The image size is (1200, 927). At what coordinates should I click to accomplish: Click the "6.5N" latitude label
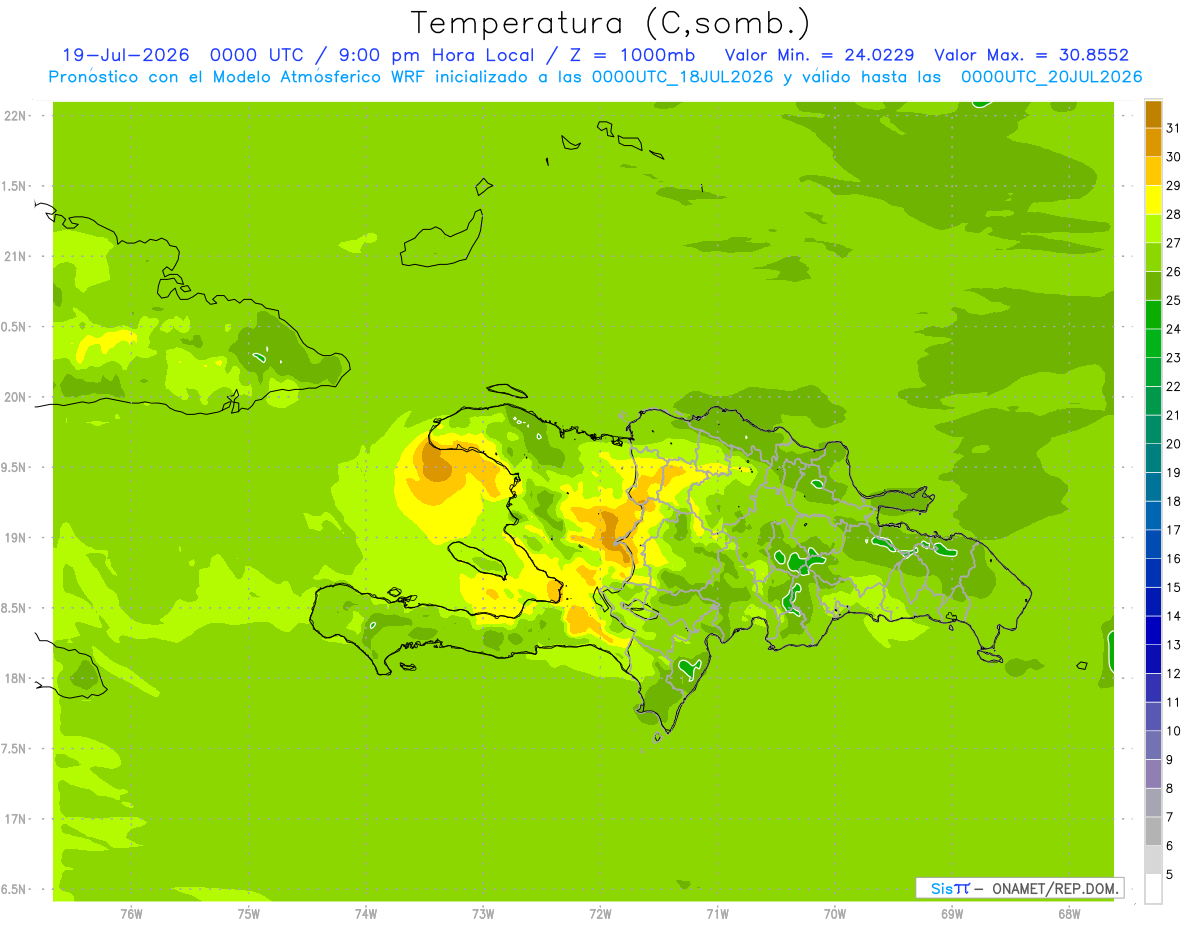(x=15, y=889)
